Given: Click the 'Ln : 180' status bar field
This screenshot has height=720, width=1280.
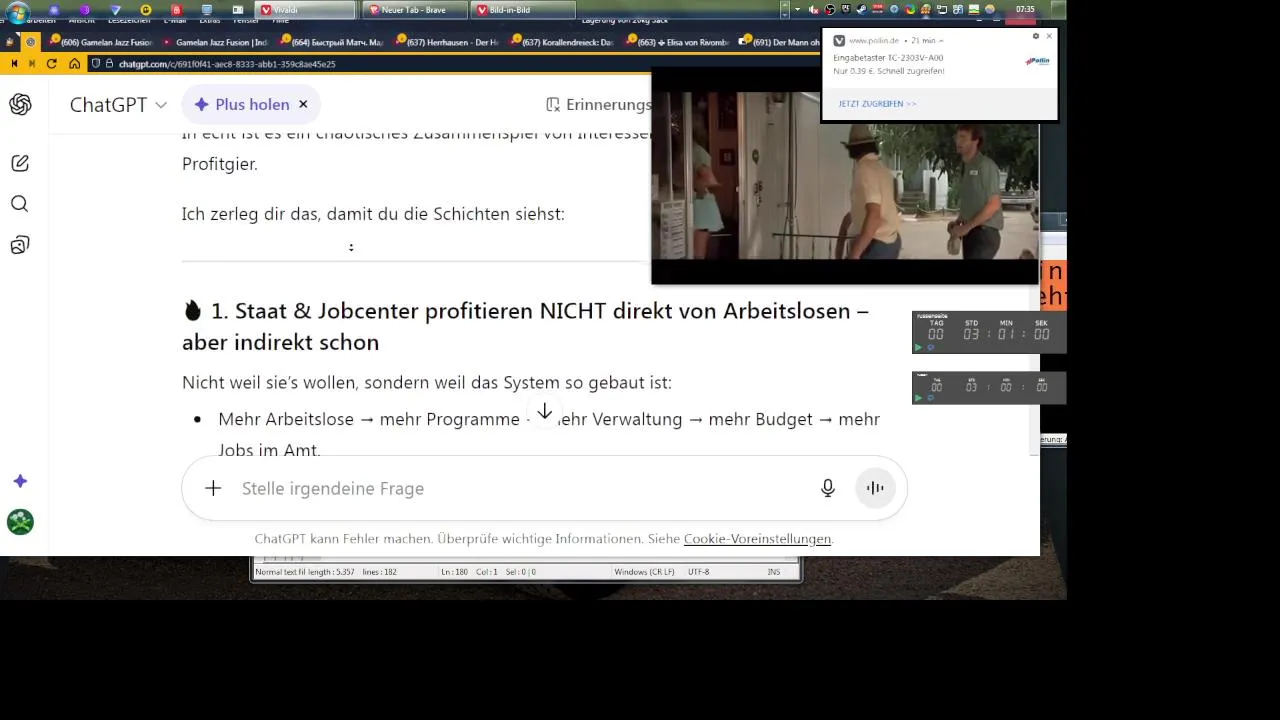Looking at the screenshot, I should coord(455,572).
